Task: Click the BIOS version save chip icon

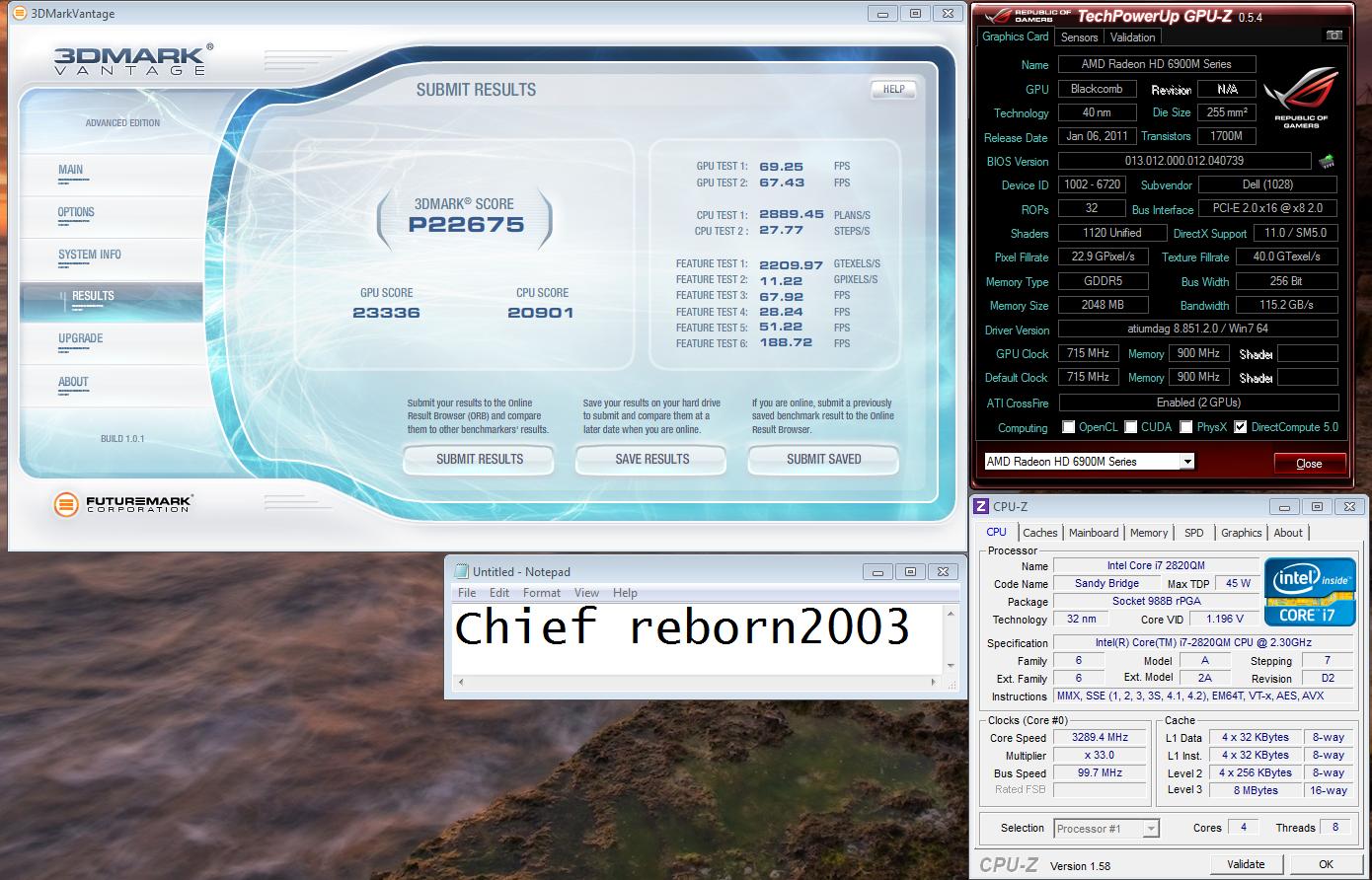Action: [1327, 161]
